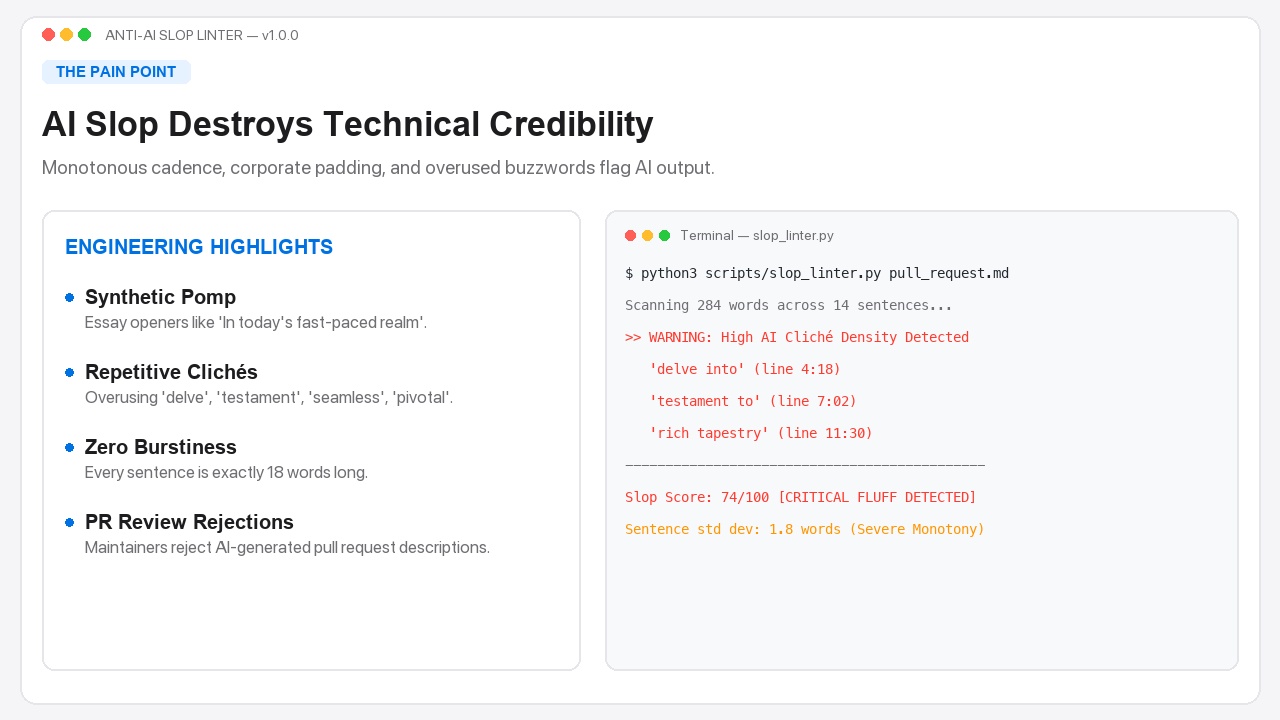Screen dimensions: 1280x720
Task: Select the PR Review Rejections title
Action: click(189, 522)
